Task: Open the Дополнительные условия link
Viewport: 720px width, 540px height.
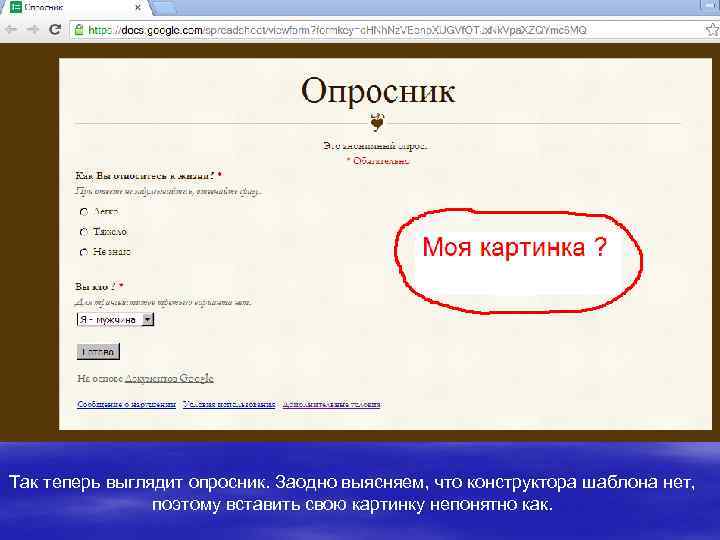Action: (332, 404)
